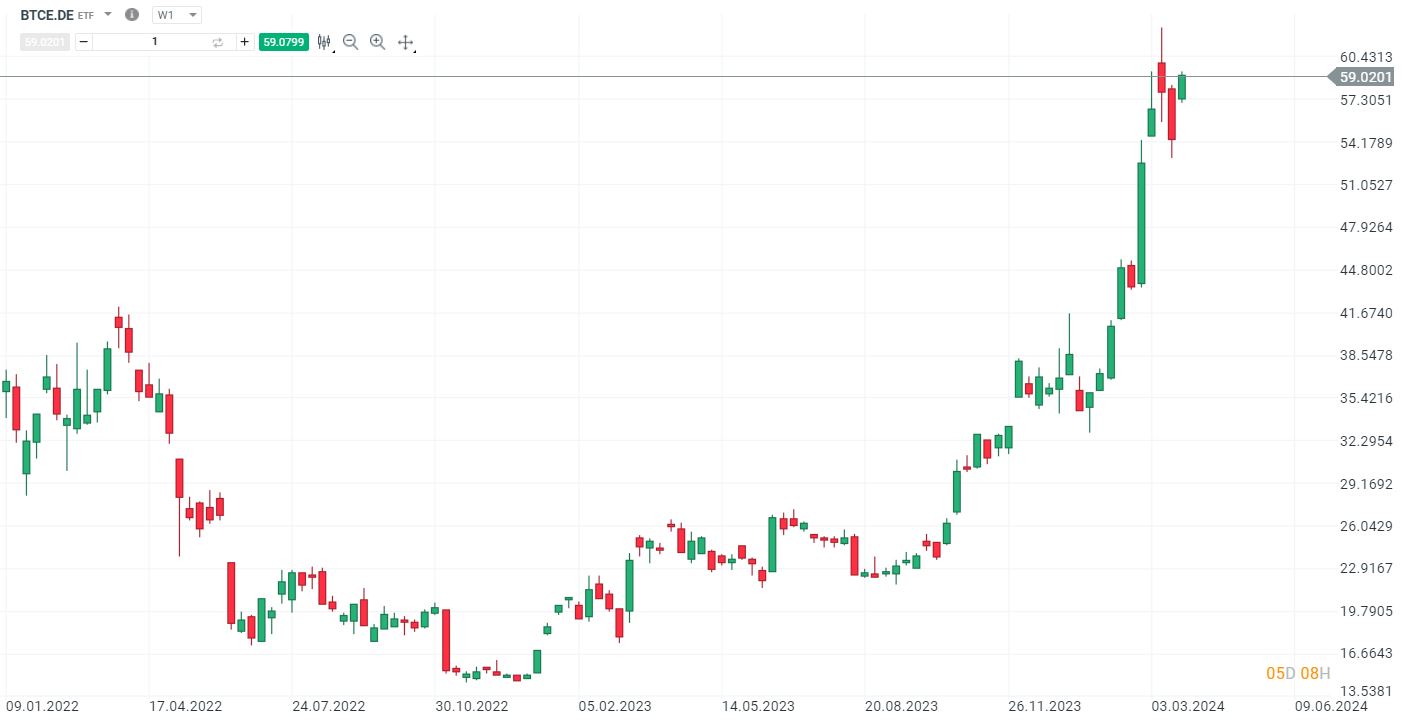The width and height of the screenshot is (1402, 719).
Task: Click the grey 59.0201 sell price button
Action: pyautogui.click(x=45, y=42)
